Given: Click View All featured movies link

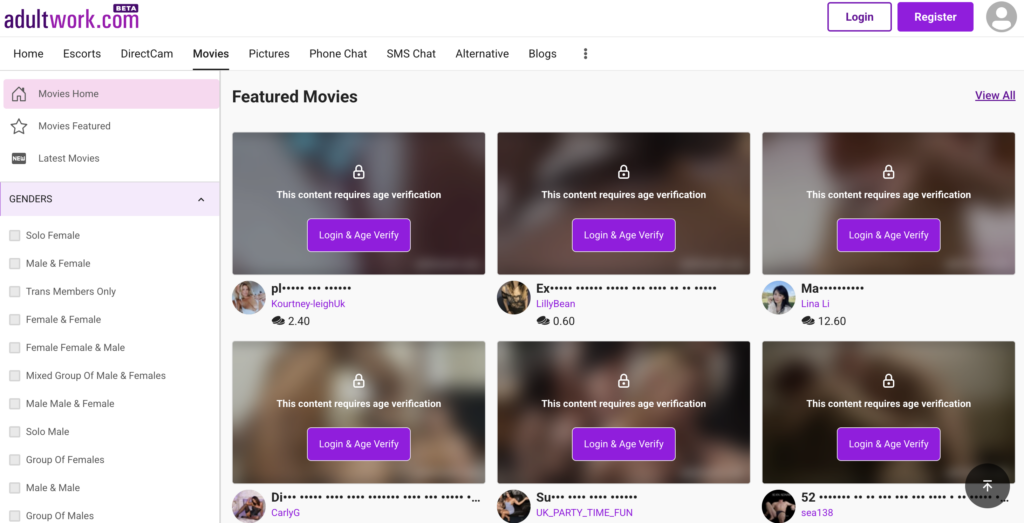Looking at the screenshot, I should coord(995,95).
